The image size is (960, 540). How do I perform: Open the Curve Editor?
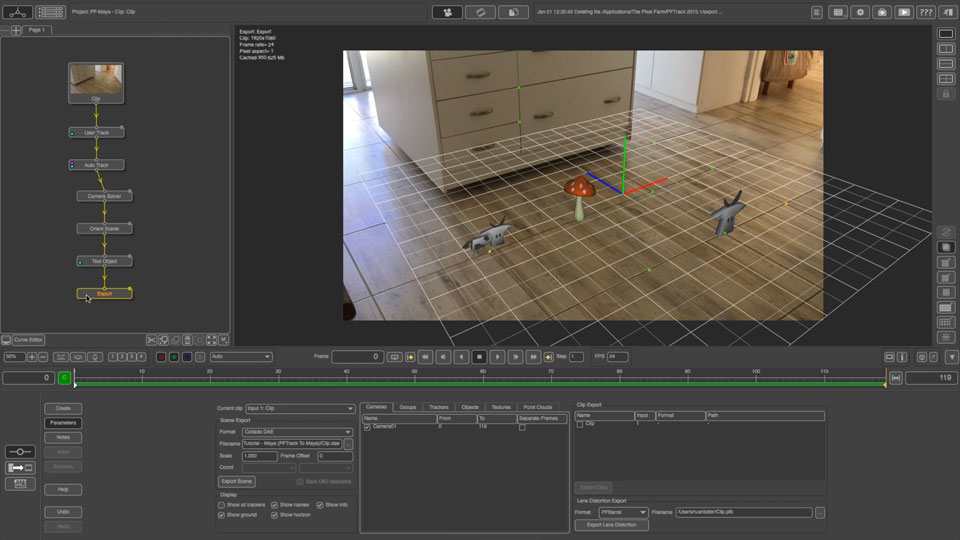pos(28,340)
